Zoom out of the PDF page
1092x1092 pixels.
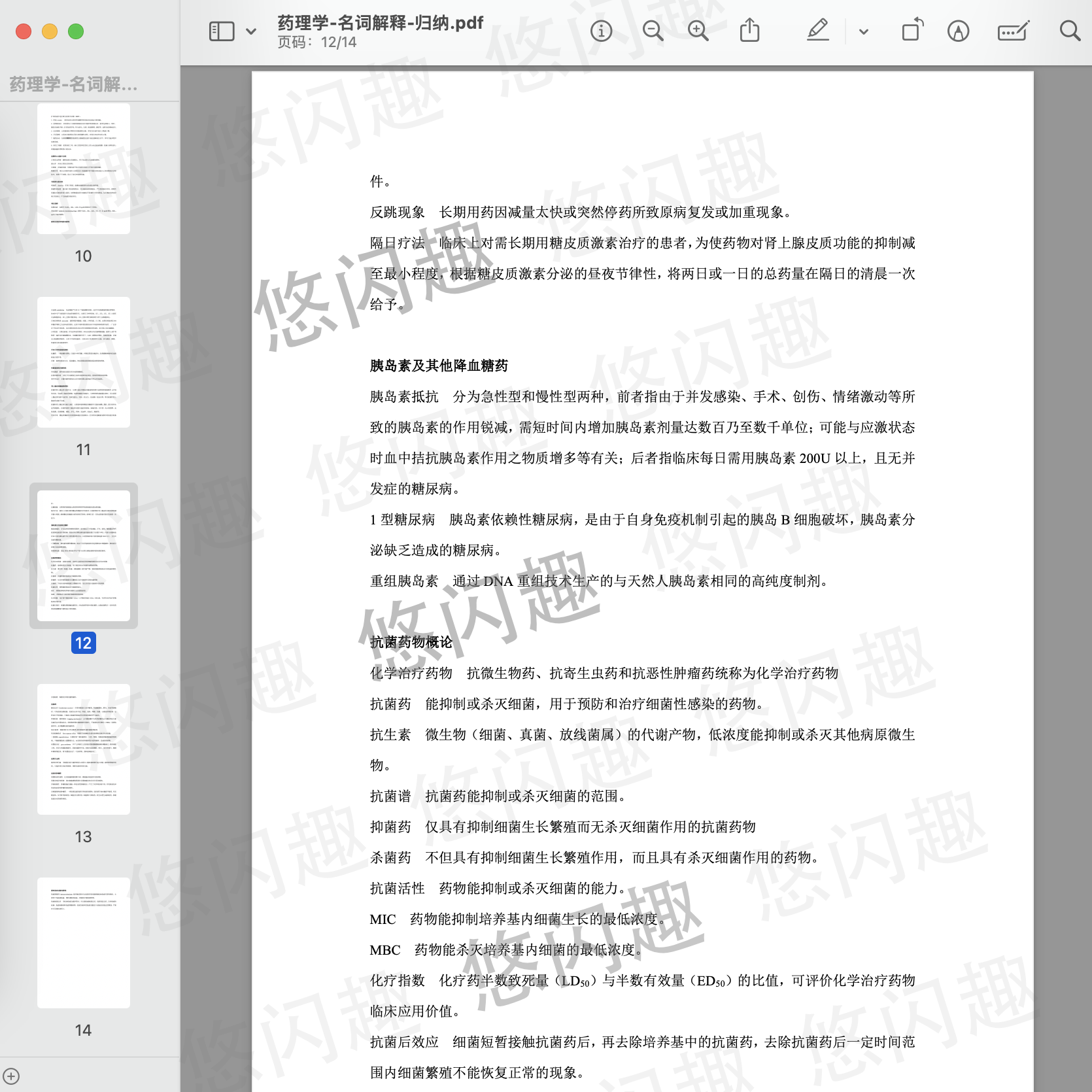653,31
